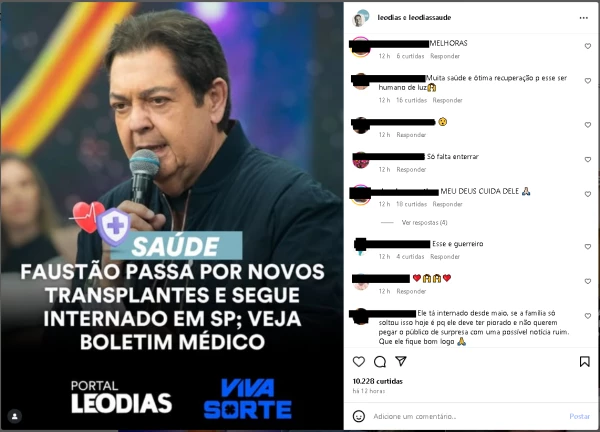
Task: Like the 'Esse e guerreiro' comment
Action: pyautogui.click(x=588, y=247)
